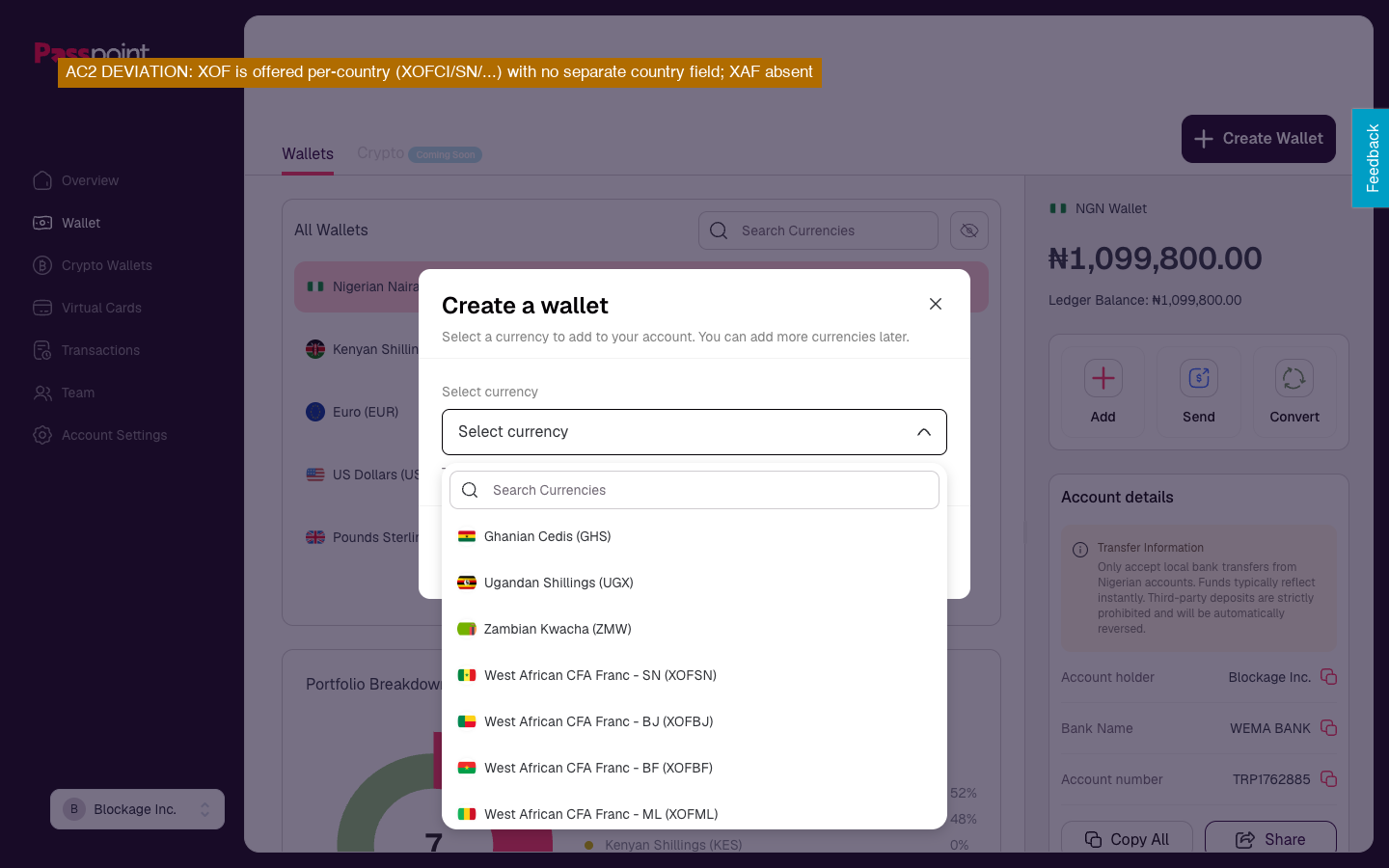Screen dimensions: 1389x868
Task: Click the Copy All button
Action: [1127, 837]
